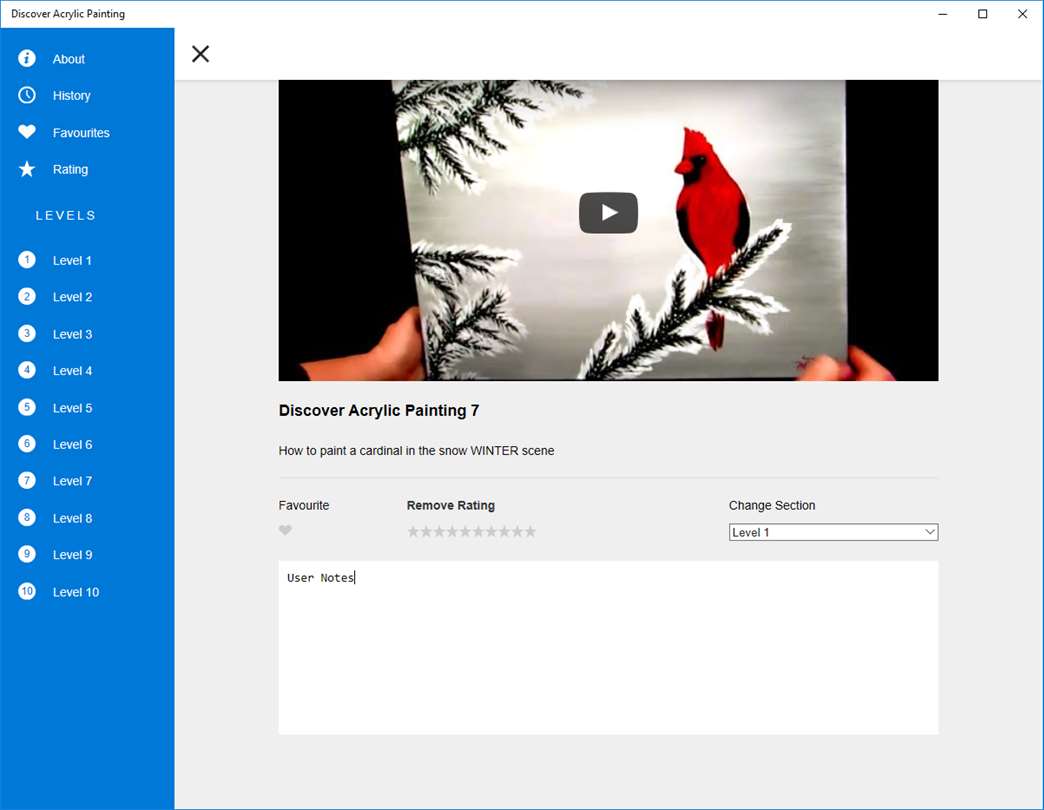Click the cardinal in the snow description text
1044x810 pixels.
tap(416, 451)
